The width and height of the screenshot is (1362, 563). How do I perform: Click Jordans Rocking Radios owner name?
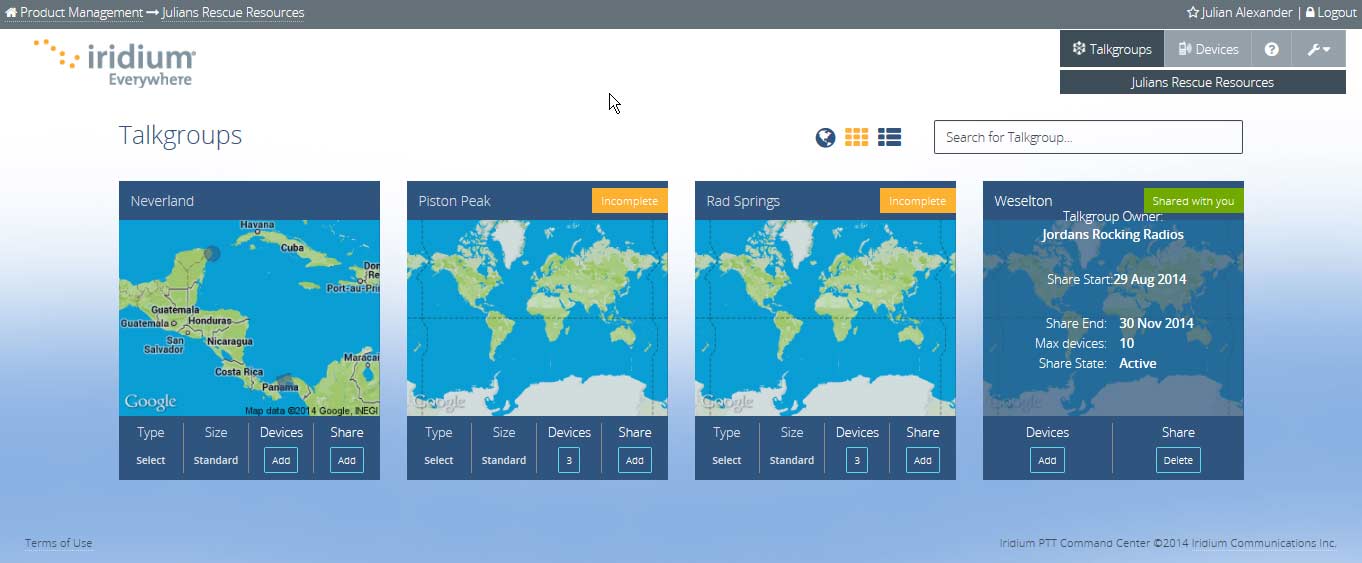click(x=1113, y=235)
